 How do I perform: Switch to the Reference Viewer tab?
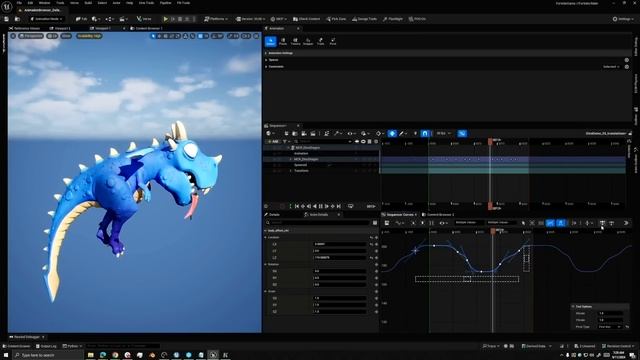pos(25,28)
